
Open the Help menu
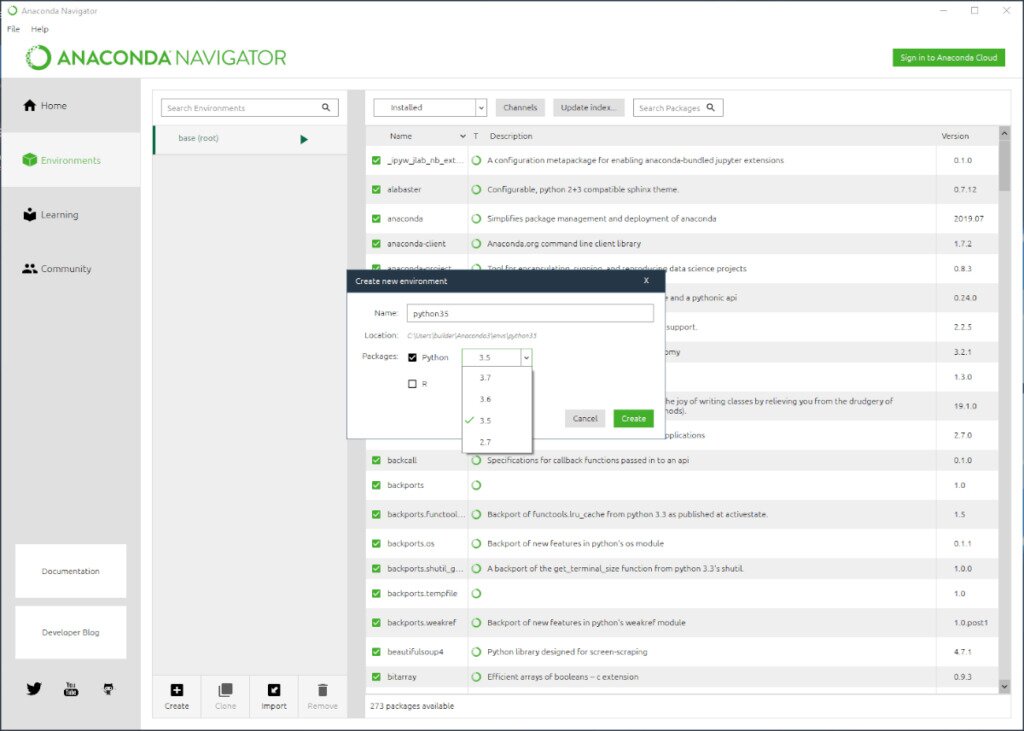(x=39, y=29)
